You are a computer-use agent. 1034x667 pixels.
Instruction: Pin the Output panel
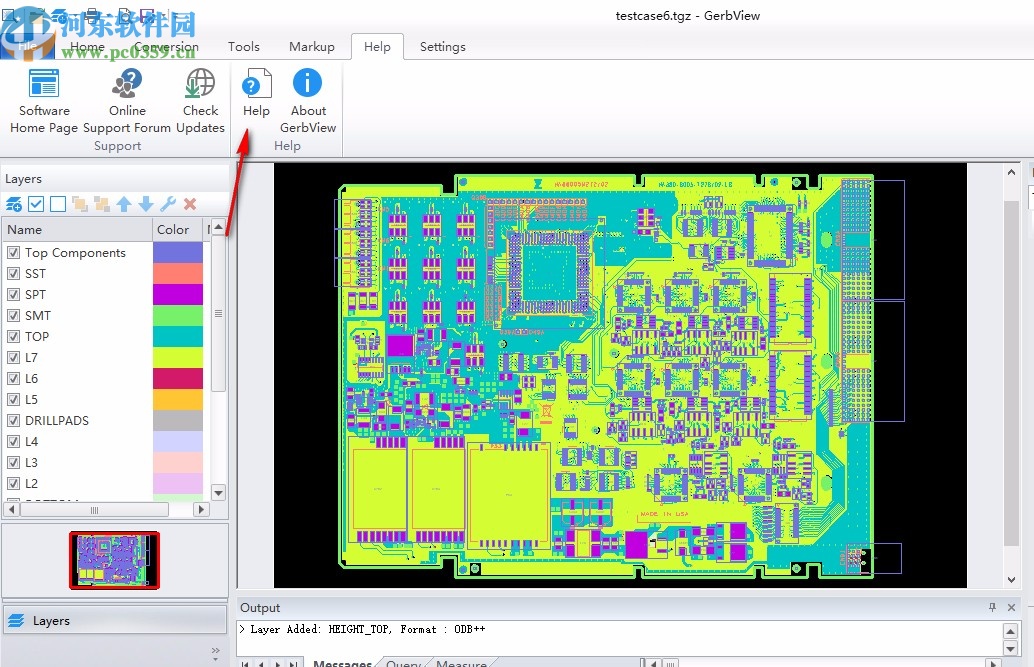coord(992,608)
